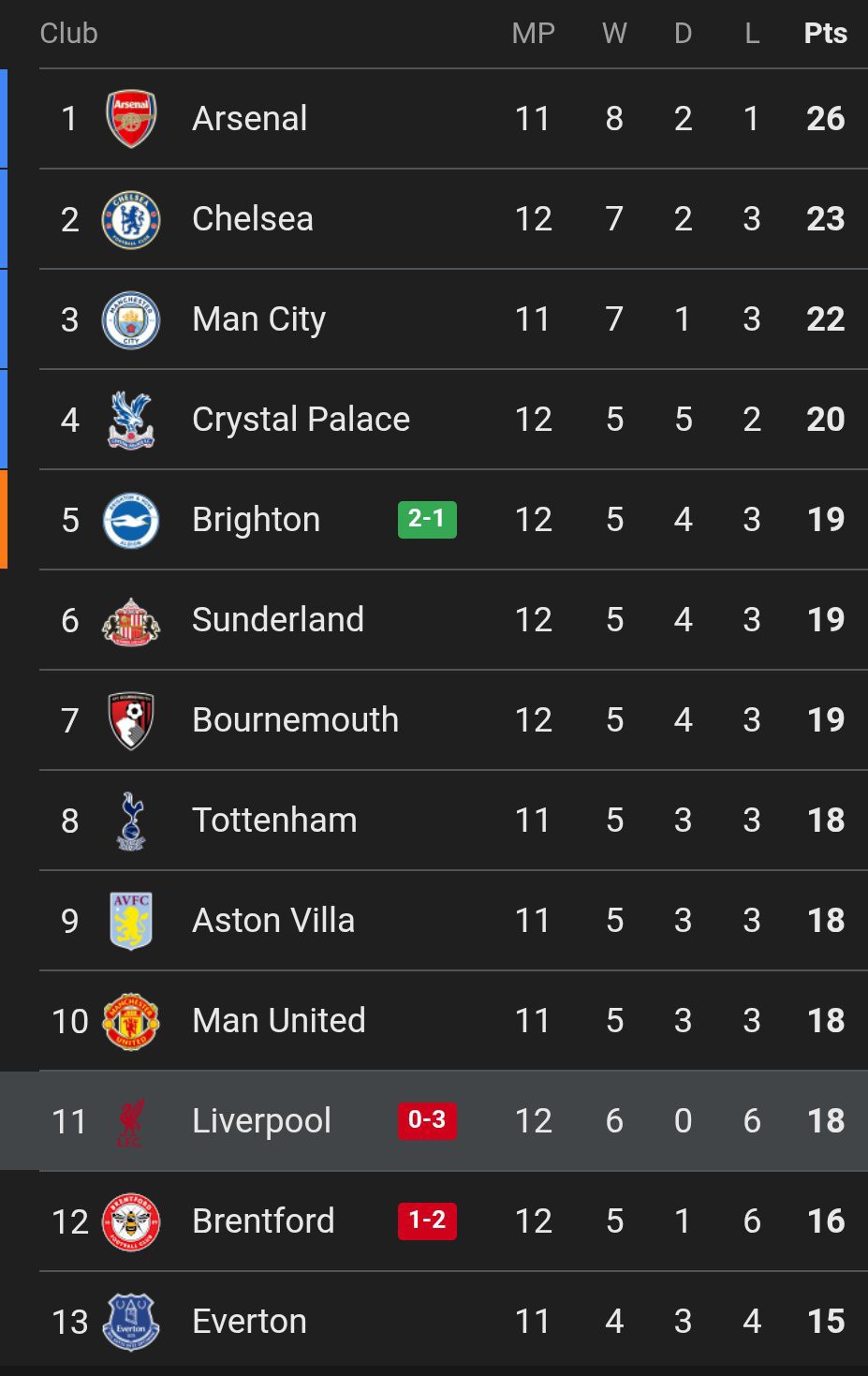868x1376 pixels.
Task: Click the Man United club crest
Action: [x=131, y=1021]
